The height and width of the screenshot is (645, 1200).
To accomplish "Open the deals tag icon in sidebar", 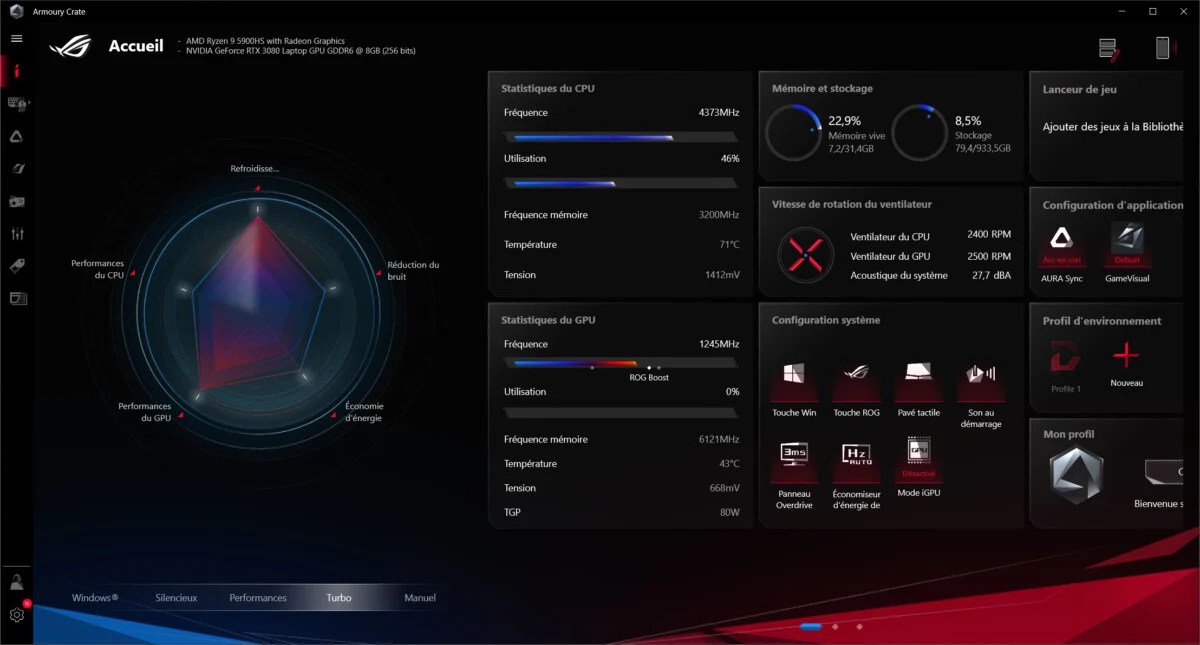I will click(17, 266).
